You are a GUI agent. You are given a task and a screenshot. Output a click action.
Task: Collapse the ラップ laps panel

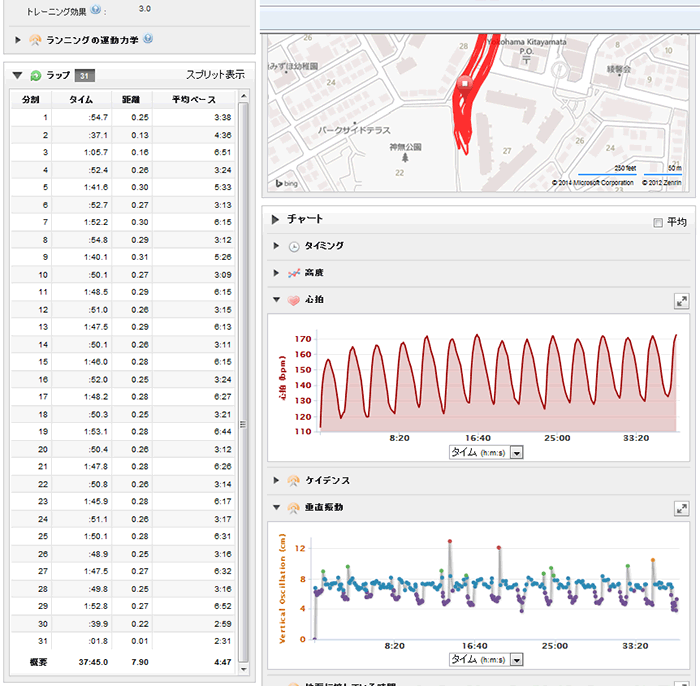pyautogui.click(x=17, y=75)
